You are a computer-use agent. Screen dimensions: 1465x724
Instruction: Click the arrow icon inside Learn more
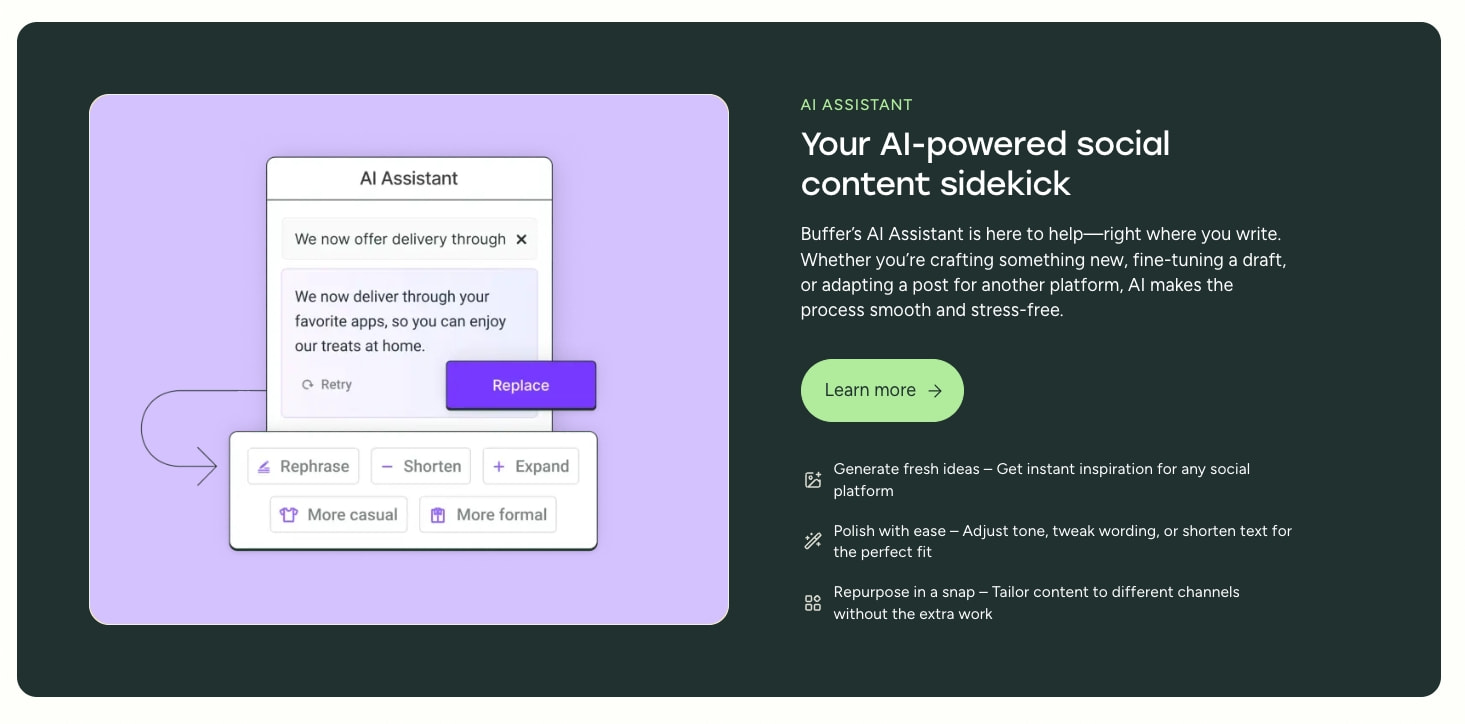(x=935, y=391)
